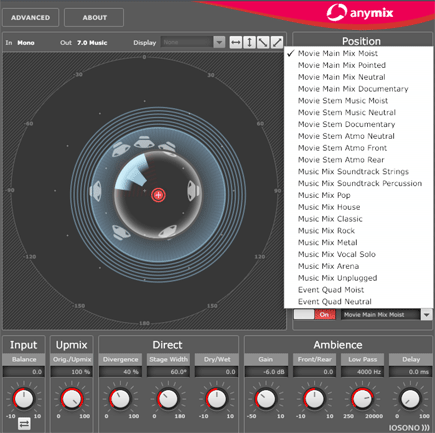Screen dimensions: 435x433
Task: Pick Music Mix Vocal Solo preset
Action: click(359, 254)
